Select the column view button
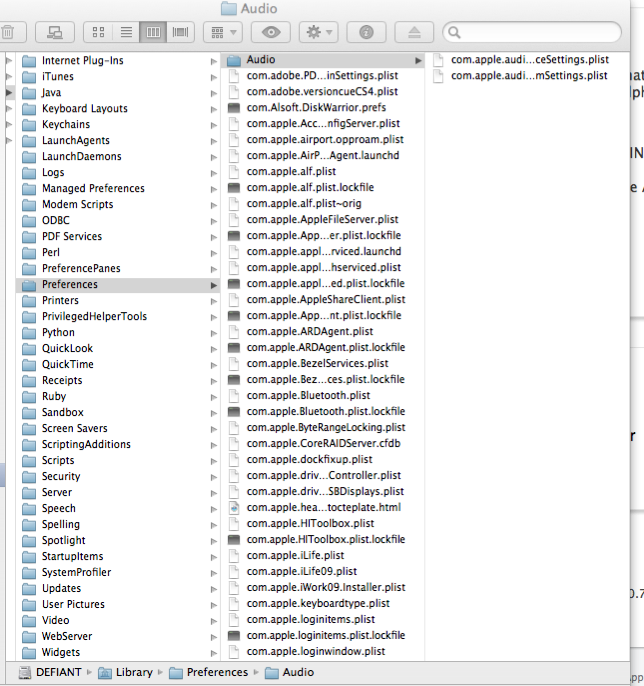This screenshot has width=644, height=686. (x=153, y=32)
